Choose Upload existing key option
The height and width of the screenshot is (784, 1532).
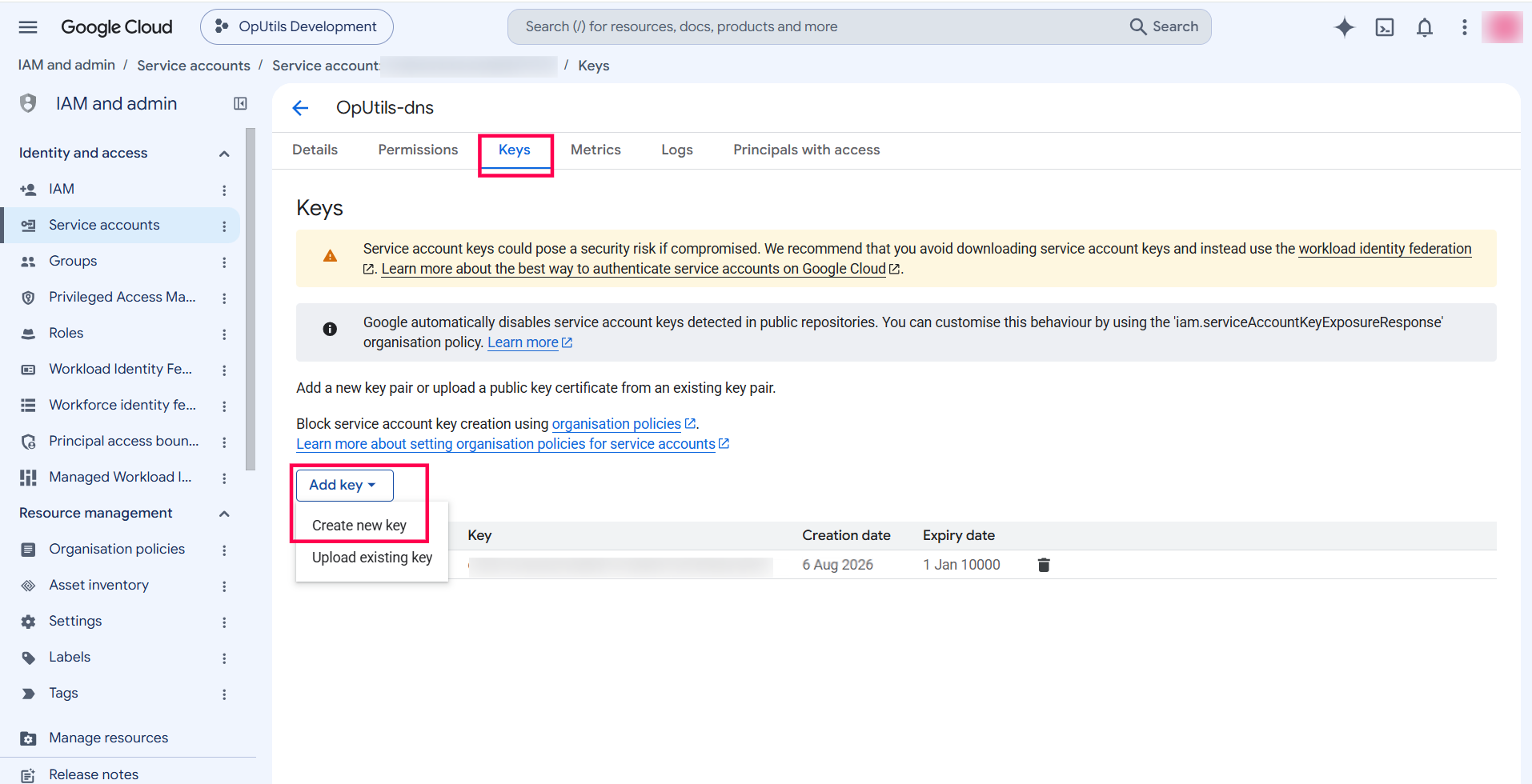tap(372, 558)
